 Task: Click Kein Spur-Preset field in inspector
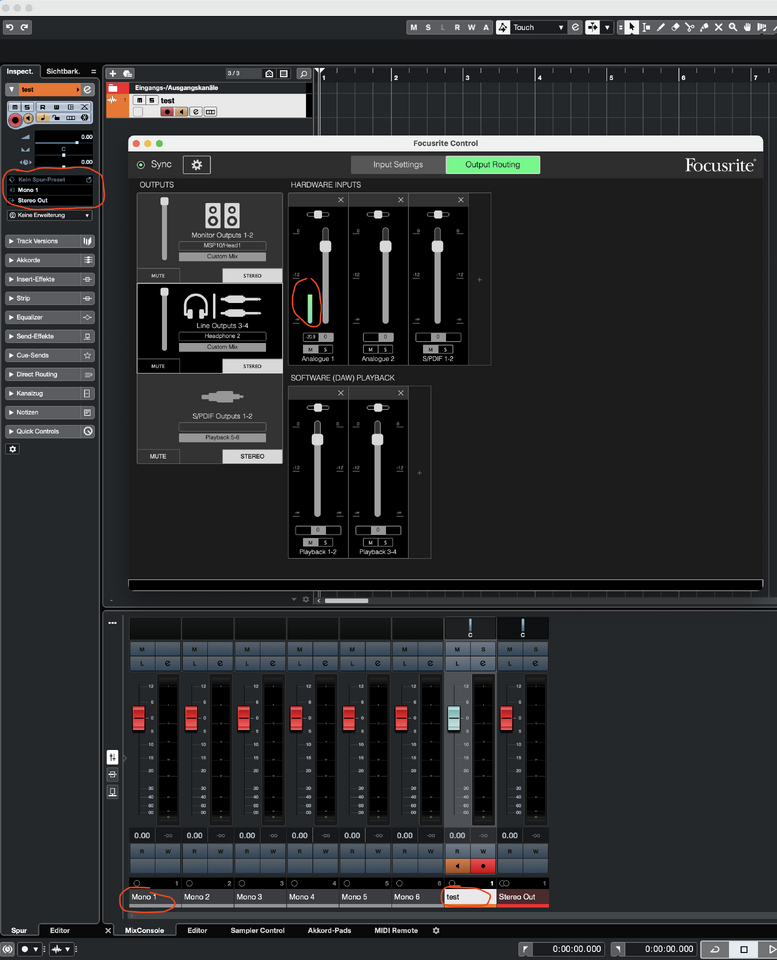50,179
